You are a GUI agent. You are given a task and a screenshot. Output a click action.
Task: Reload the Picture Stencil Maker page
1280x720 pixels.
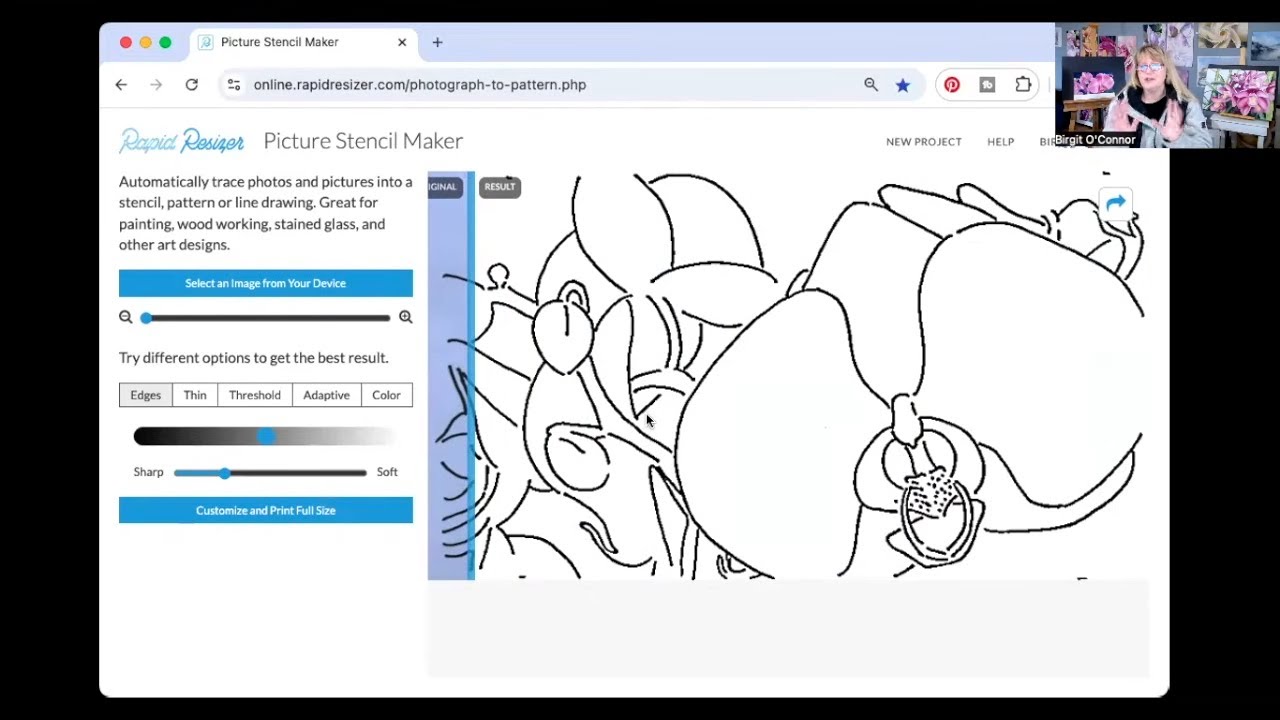tap(191, 85)
